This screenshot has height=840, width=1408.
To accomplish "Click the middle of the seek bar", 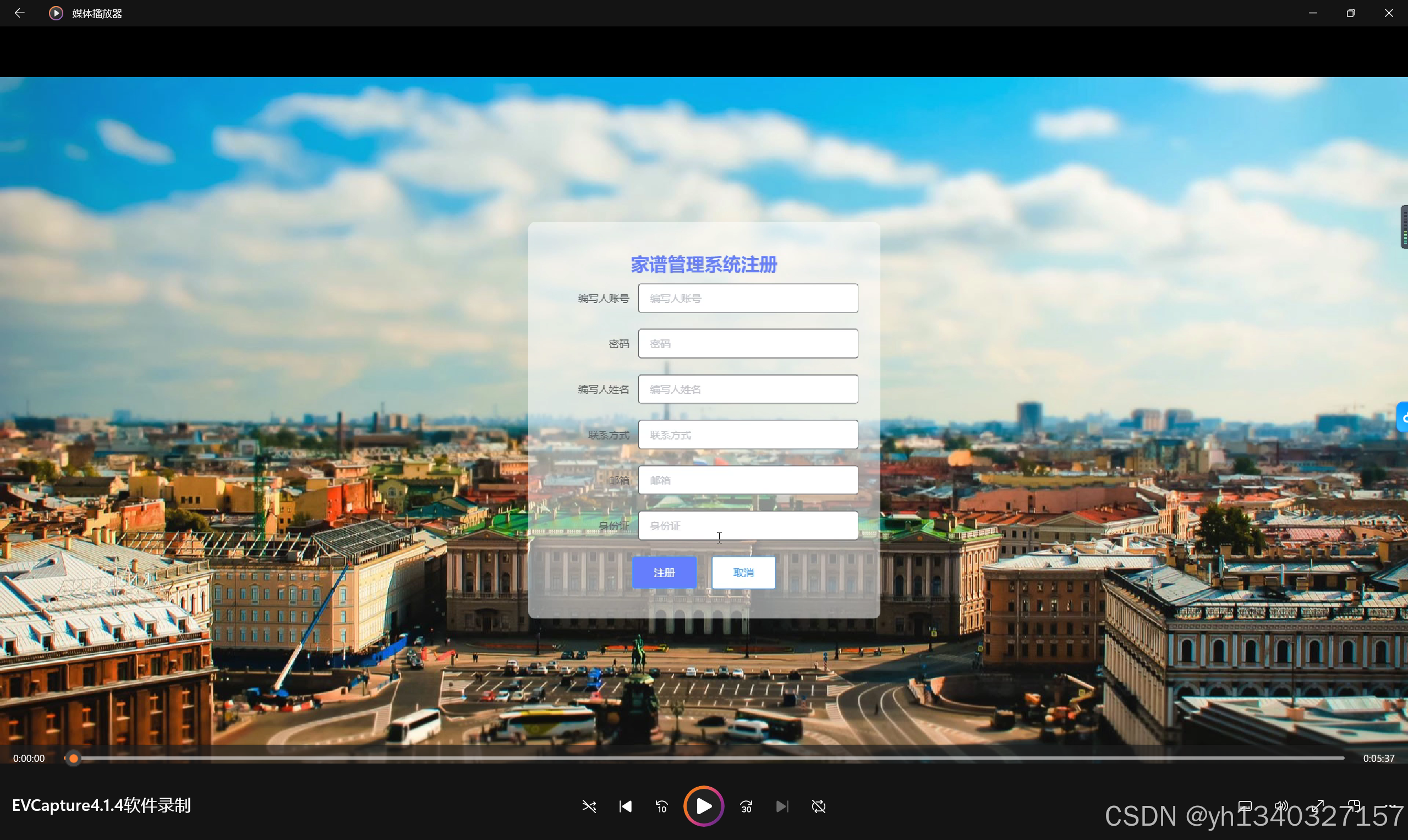I will point(704,758).
